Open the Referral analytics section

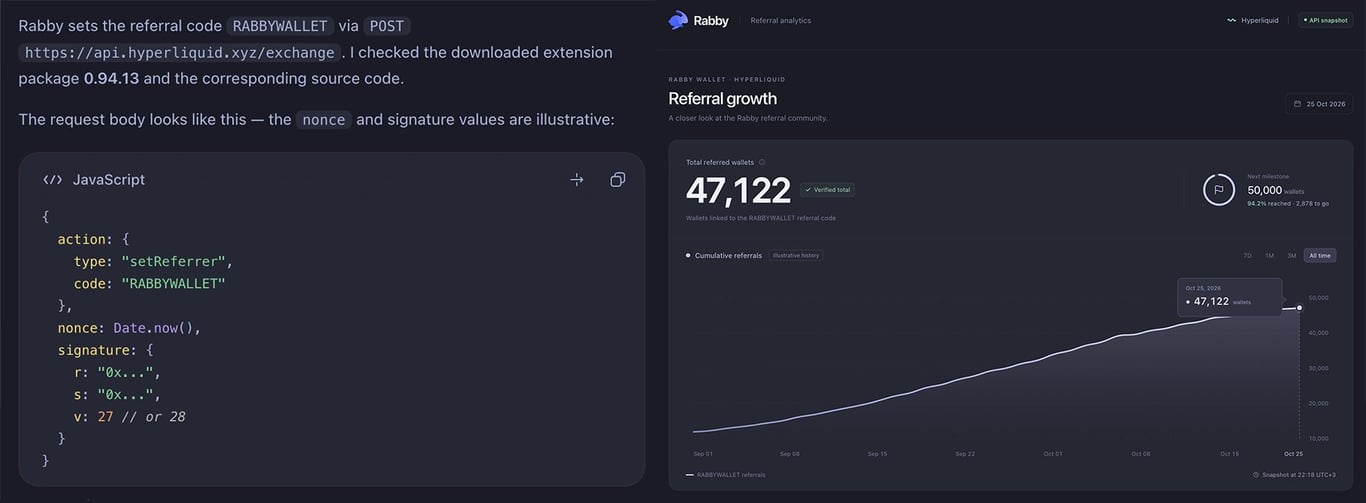(x=781, y=20)
